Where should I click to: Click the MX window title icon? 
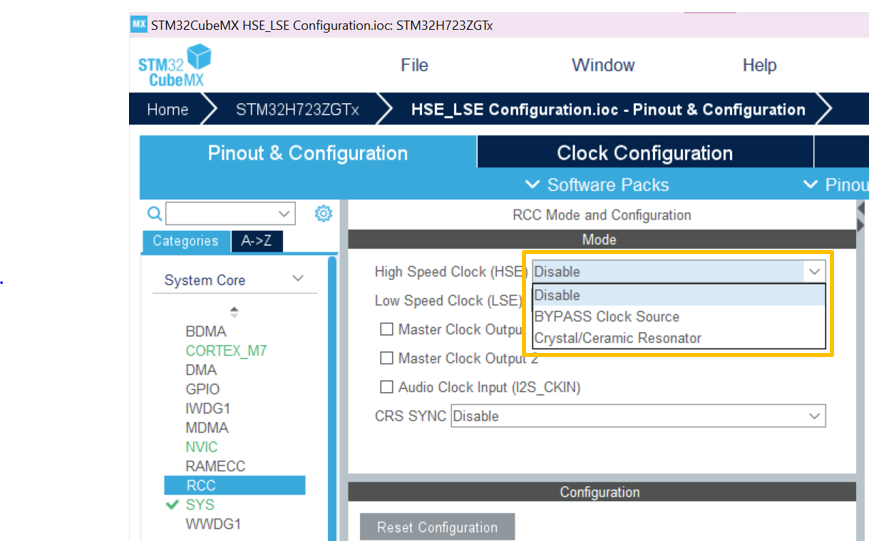coord(139,25)
